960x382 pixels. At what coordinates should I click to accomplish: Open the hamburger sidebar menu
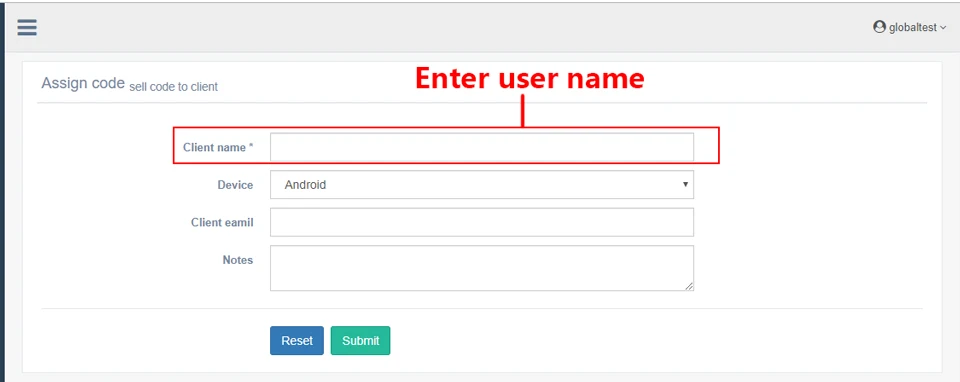coord(27,28)
